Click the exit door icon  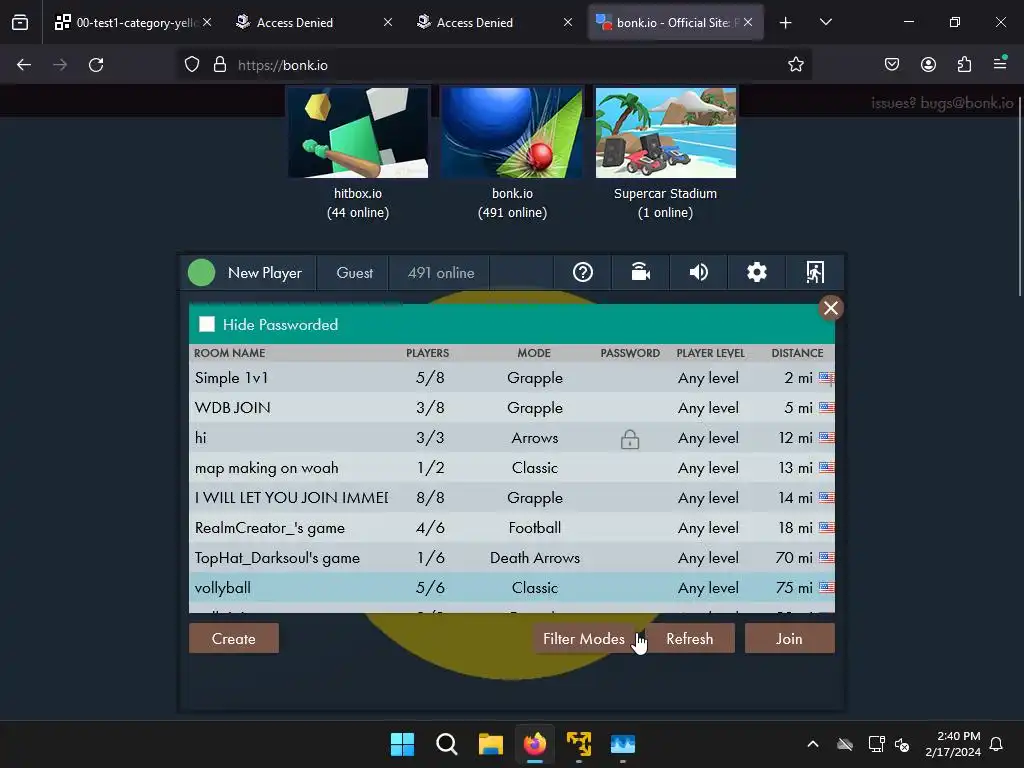pyautogui.click(x=814, y=272)
